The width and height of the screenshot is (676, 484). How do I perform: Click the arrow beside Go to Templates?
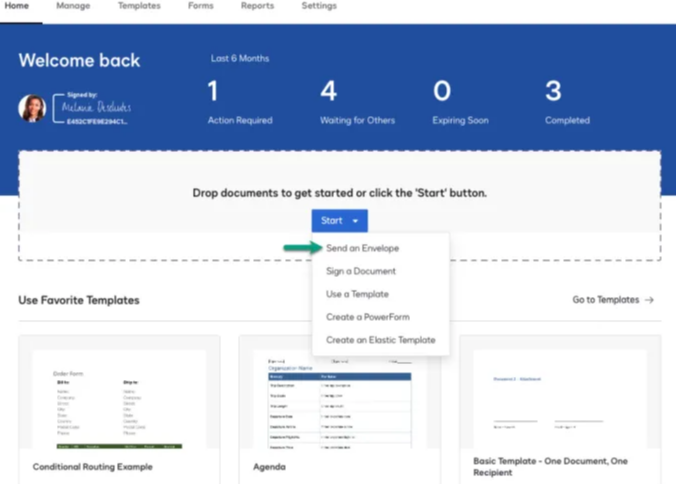(x=649, y=300)
